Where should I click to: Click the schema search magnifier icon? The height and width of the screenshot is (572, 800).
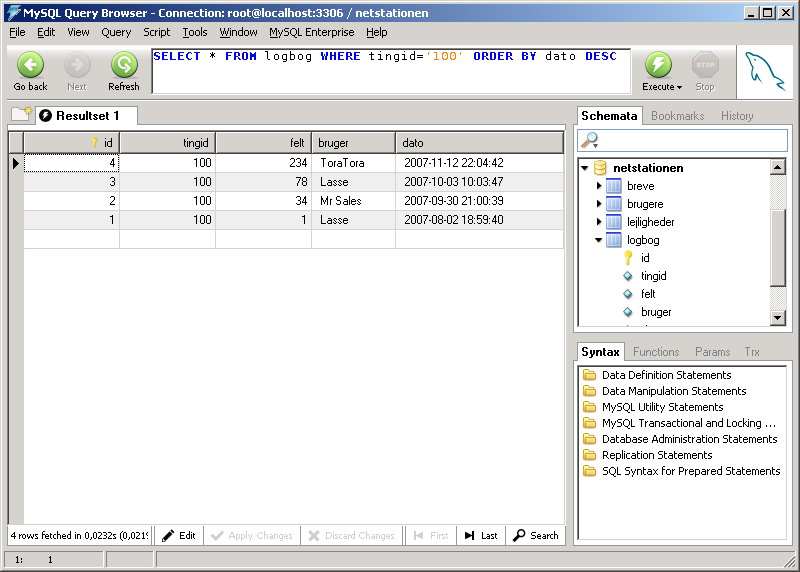tap(590, 140)
